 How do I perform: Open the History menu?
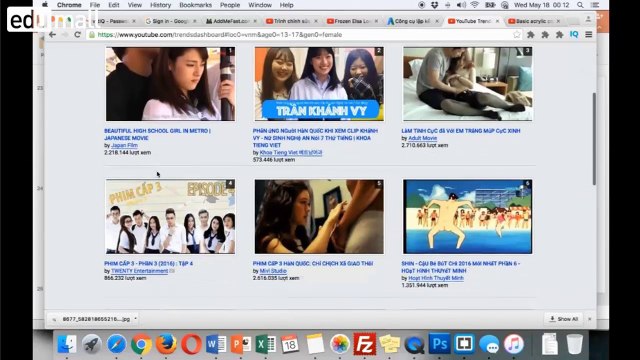pyautogui.click(x=160, y=5)
